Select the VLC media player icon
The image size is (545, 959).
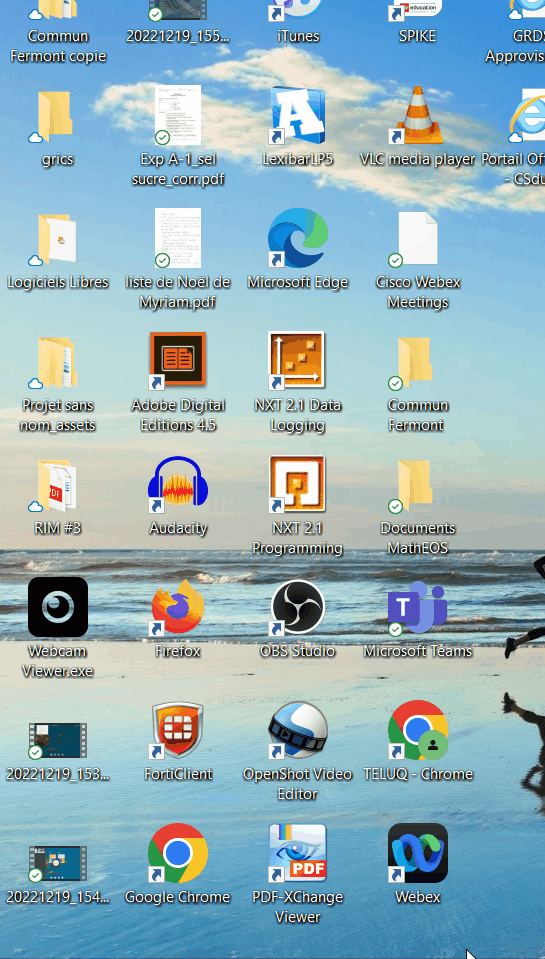417,117
